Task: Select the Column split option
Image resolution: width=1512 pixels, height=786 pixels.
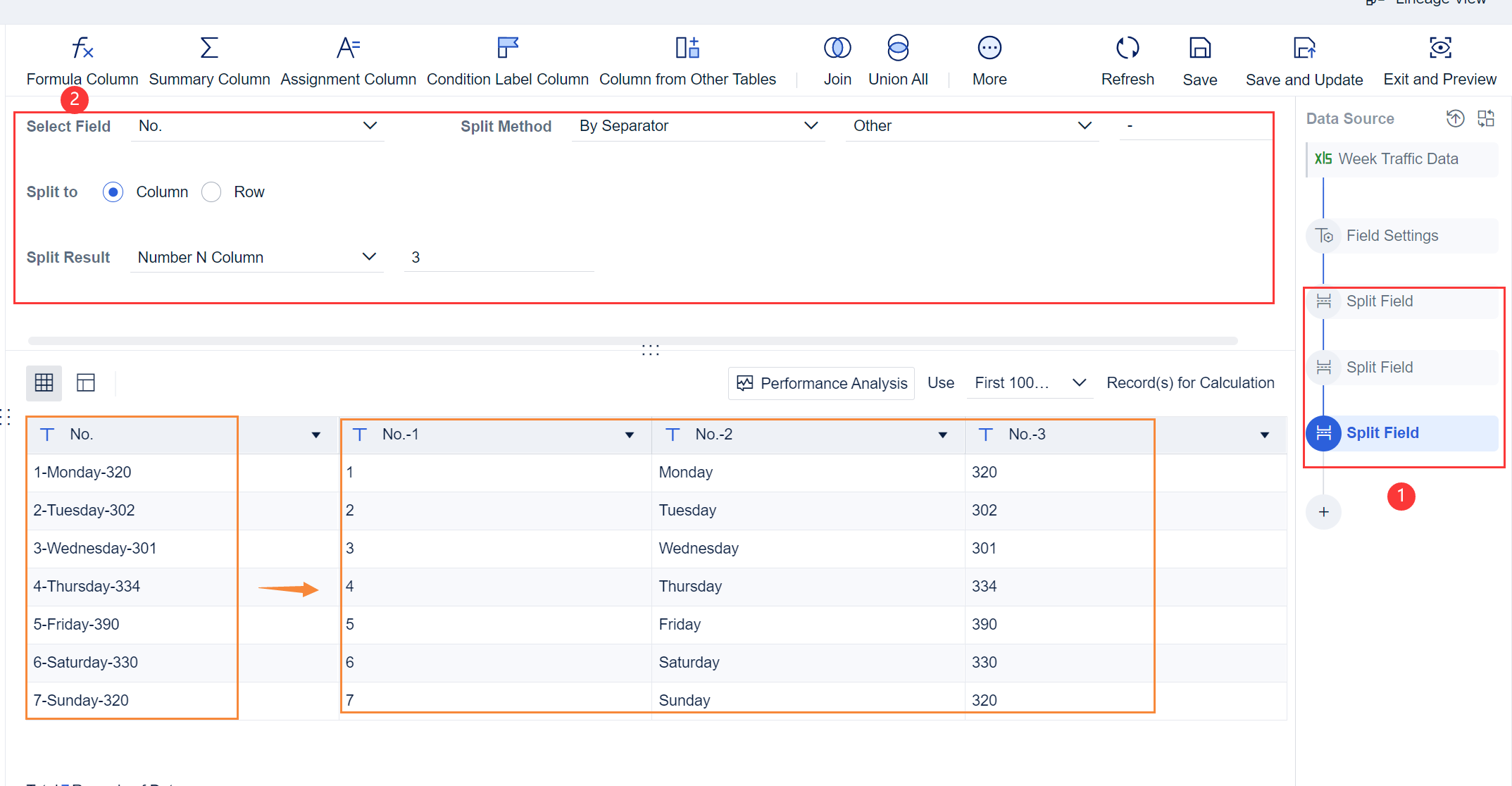Action: pyautogui.click(x=113, y=192)
